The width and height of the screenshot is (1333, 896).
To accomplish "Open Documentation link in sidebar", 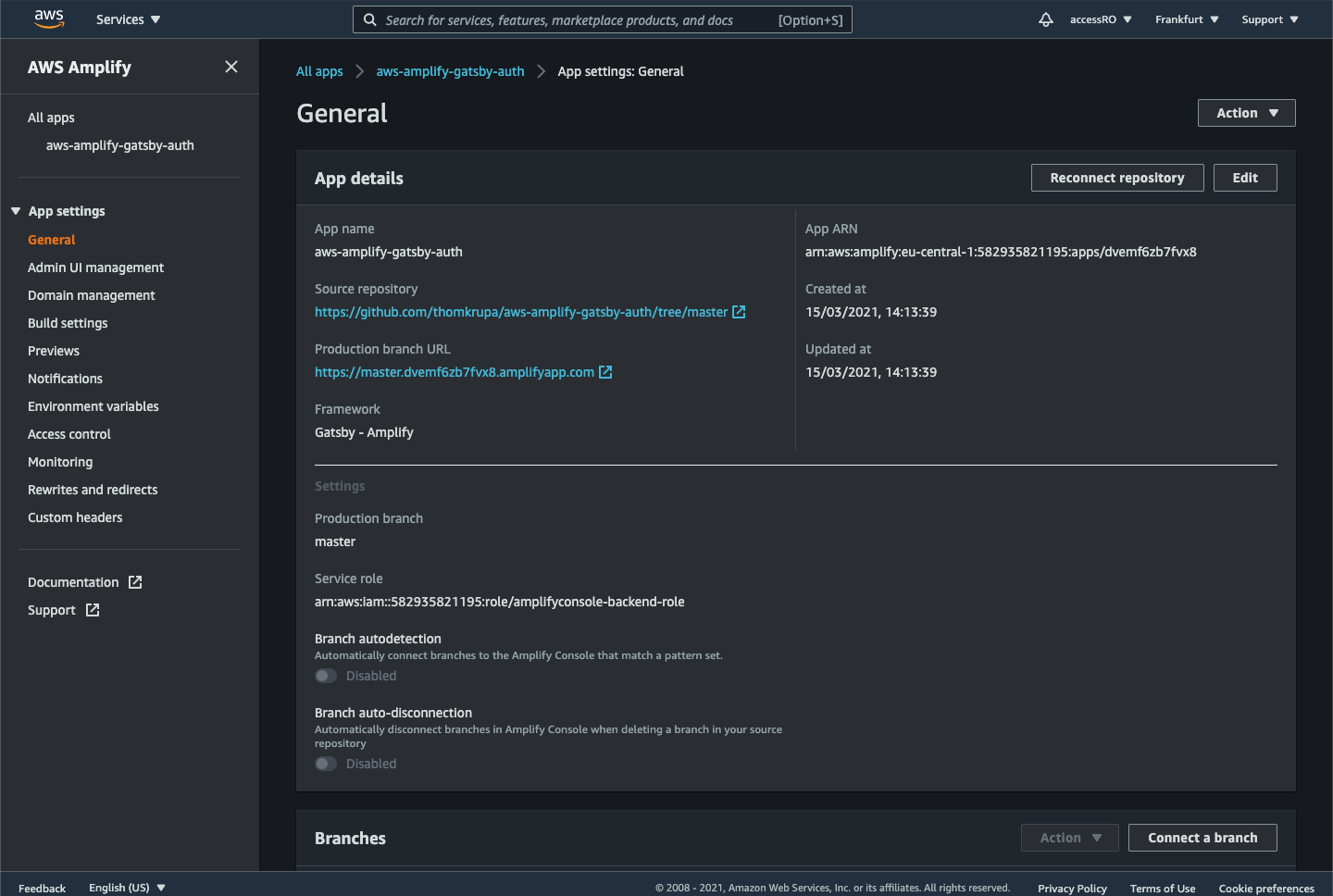I will point(73,582).
